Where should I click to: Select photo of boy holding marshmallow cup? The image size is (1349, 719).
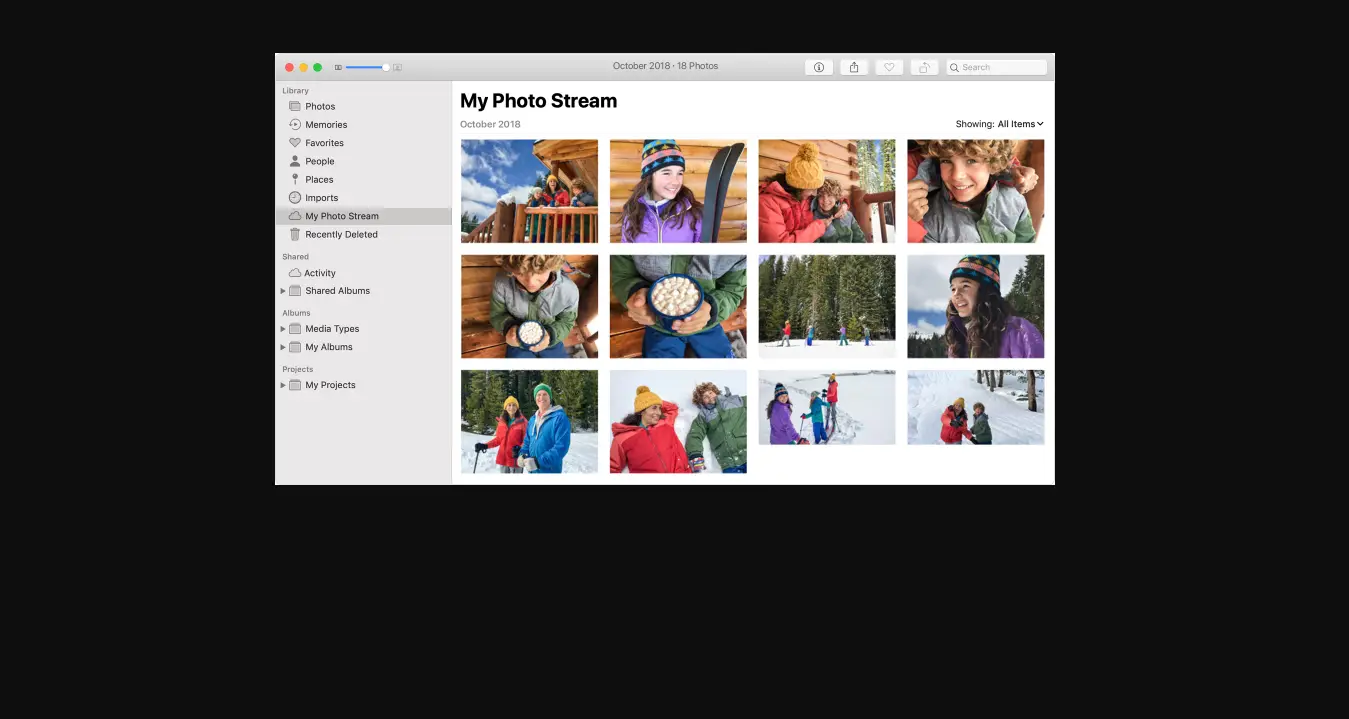tap(529, 306)
